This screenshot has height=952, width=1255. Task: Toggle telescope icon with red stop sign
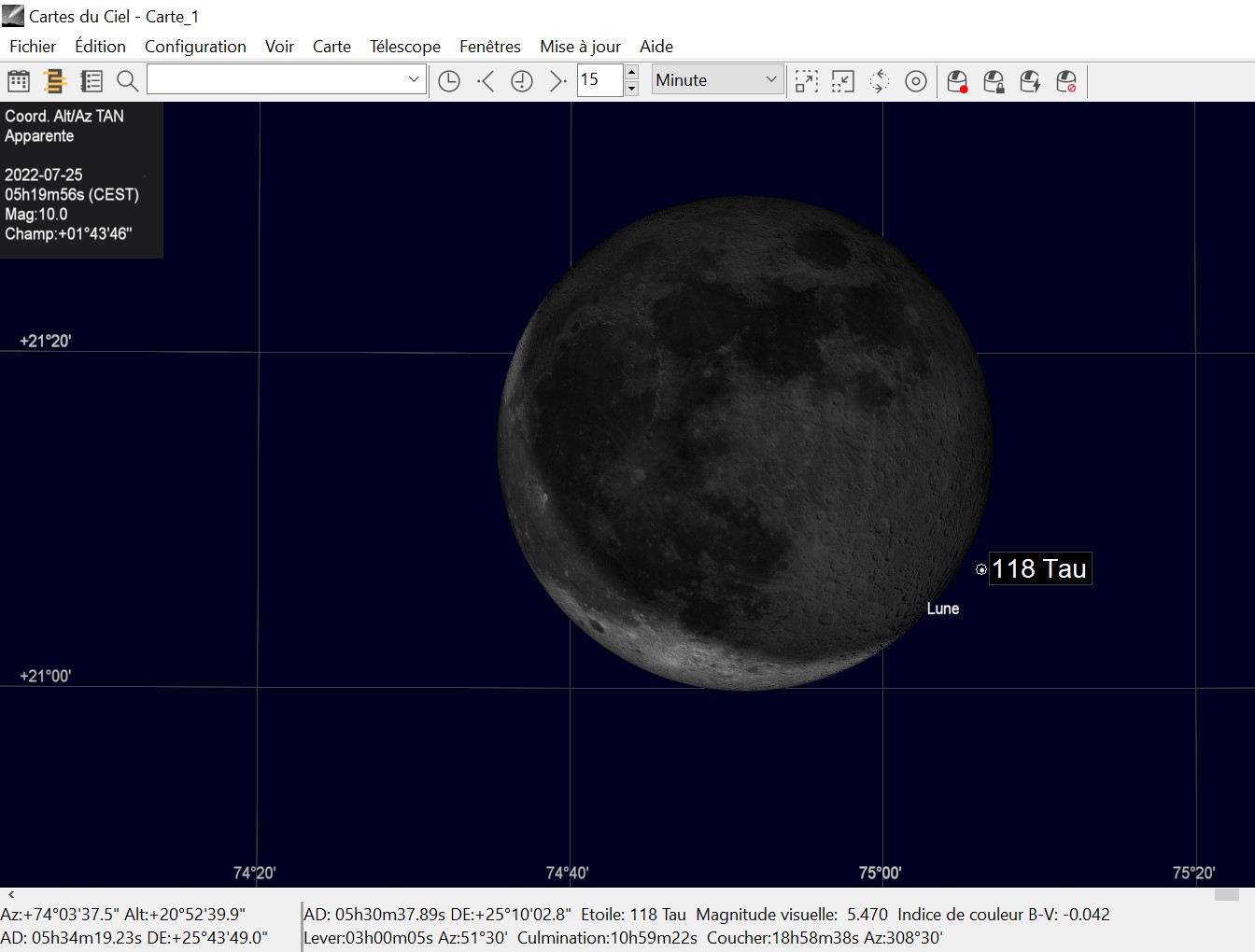[x=1066, y=81]
